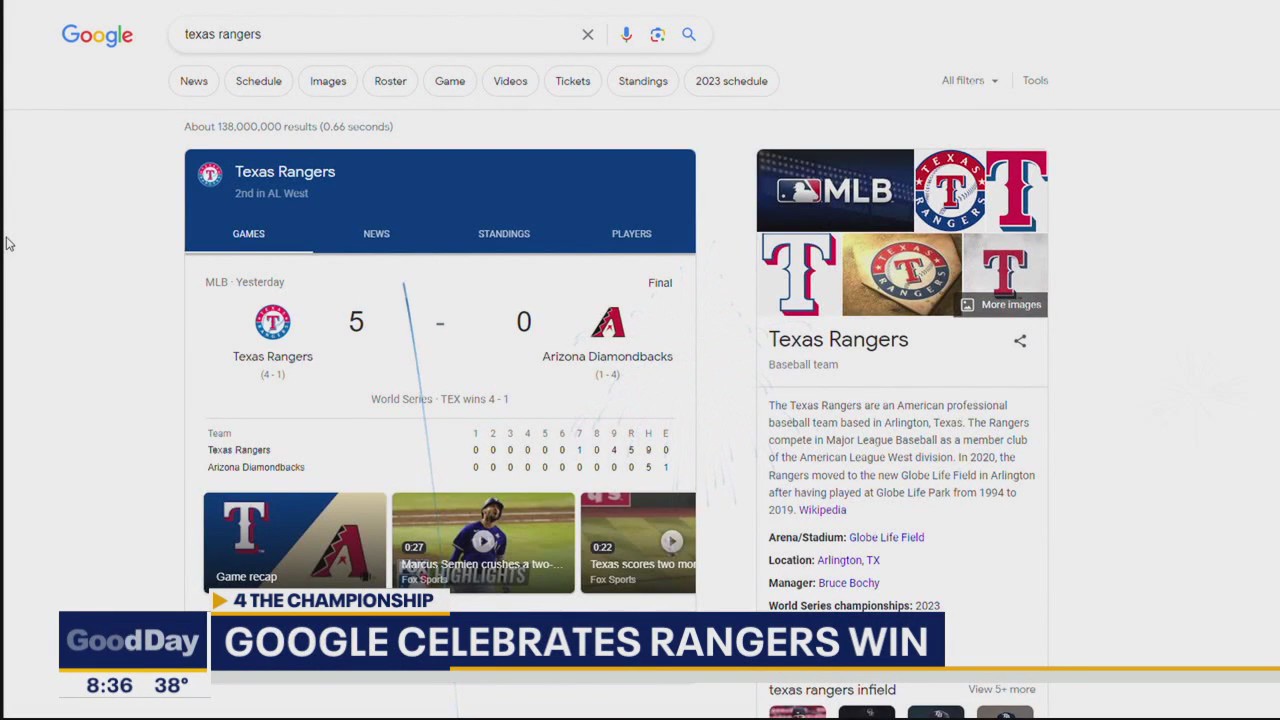Start a voice search with the microphone icon
The image size is (1280, 720).
click(626, 34)
